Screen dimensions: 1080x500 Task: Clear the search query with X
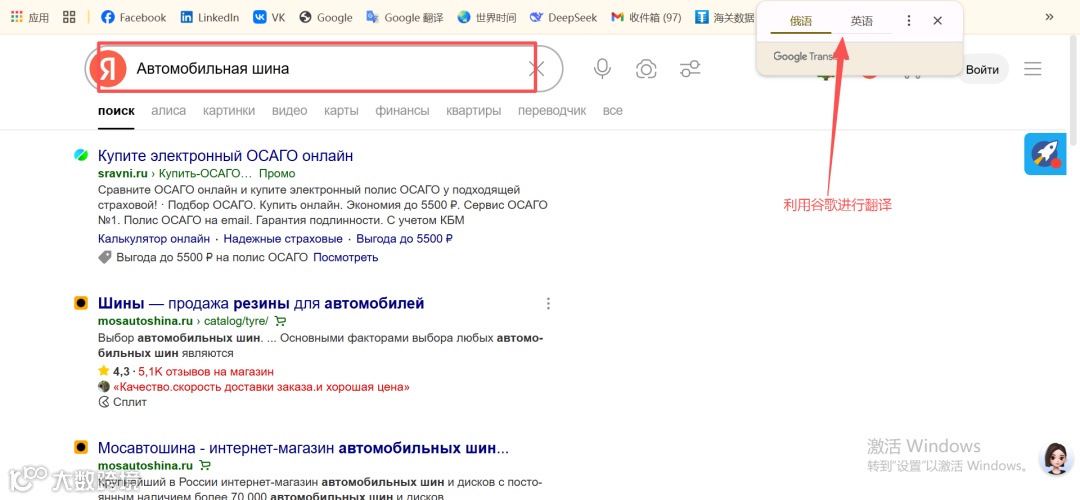tap(536, 69)
